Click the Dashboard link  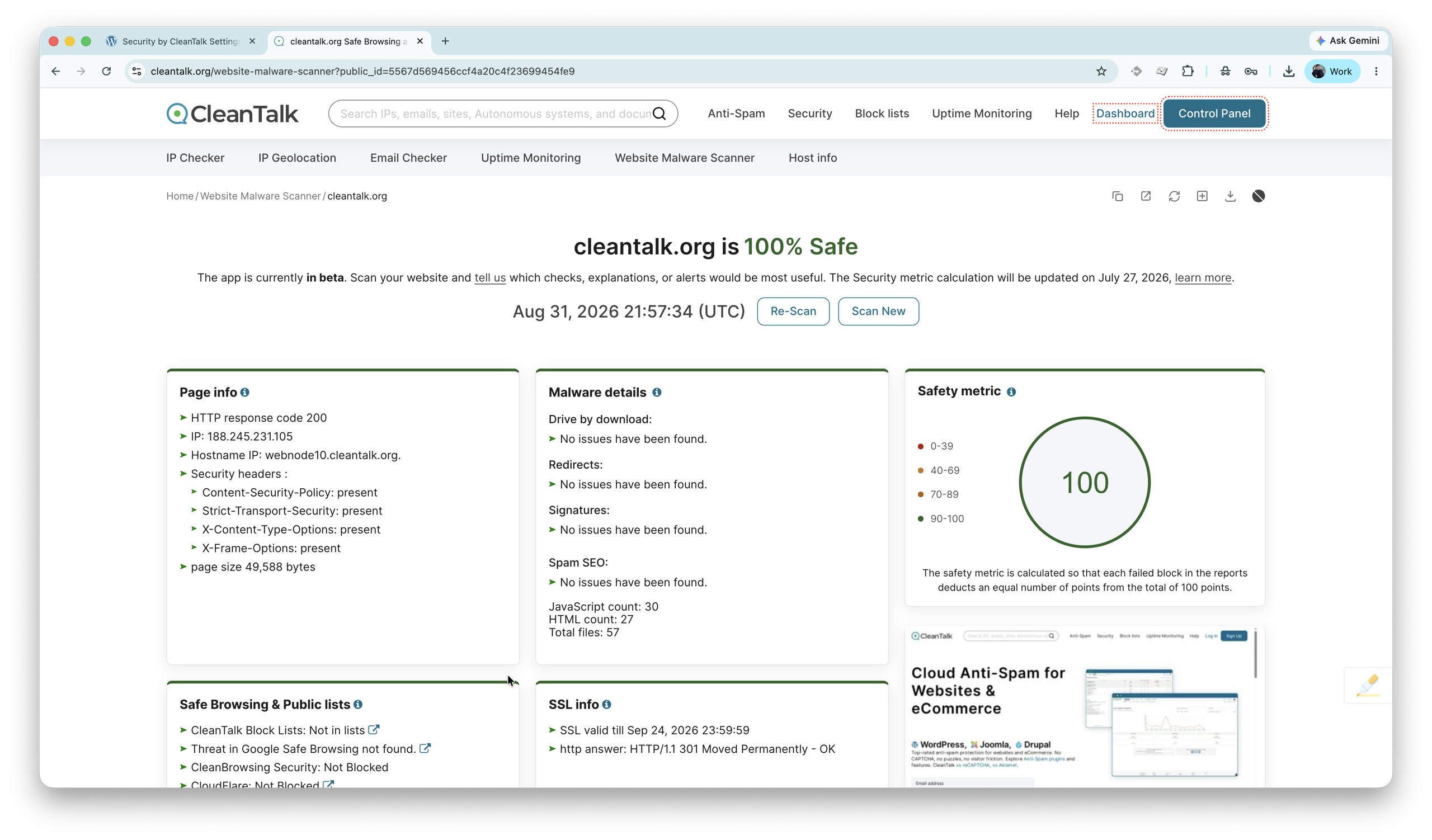click(1125, 114)
